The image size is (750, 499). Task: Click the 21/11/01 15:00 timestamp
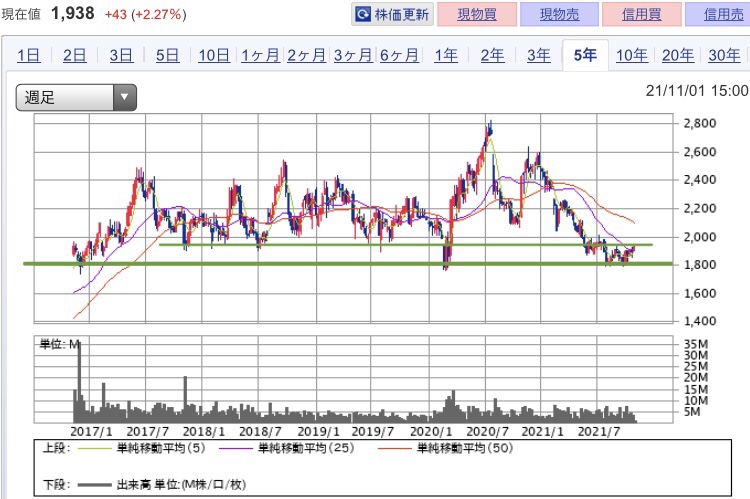697,90
